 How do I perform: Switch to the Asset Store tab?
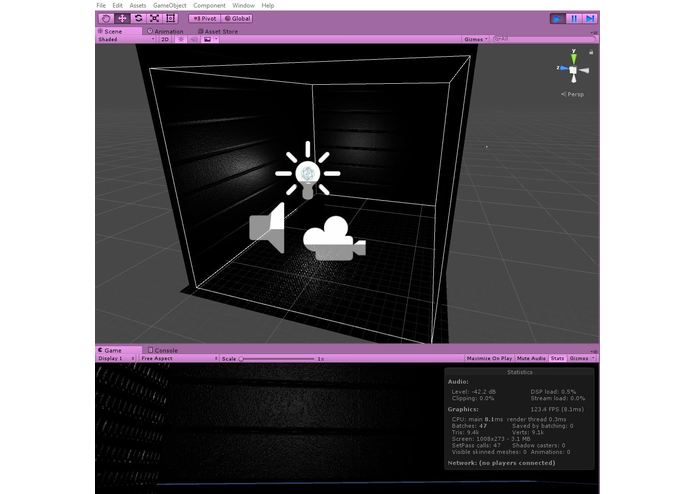[218, 31]
